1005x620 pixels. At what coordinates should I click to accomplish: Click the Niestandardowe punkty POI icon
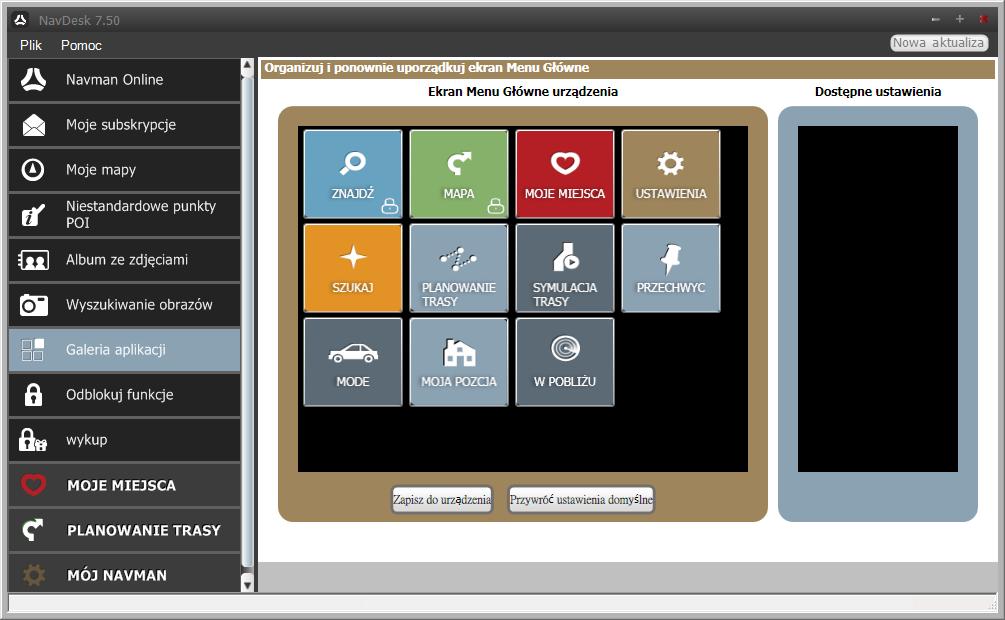point(33,215)
